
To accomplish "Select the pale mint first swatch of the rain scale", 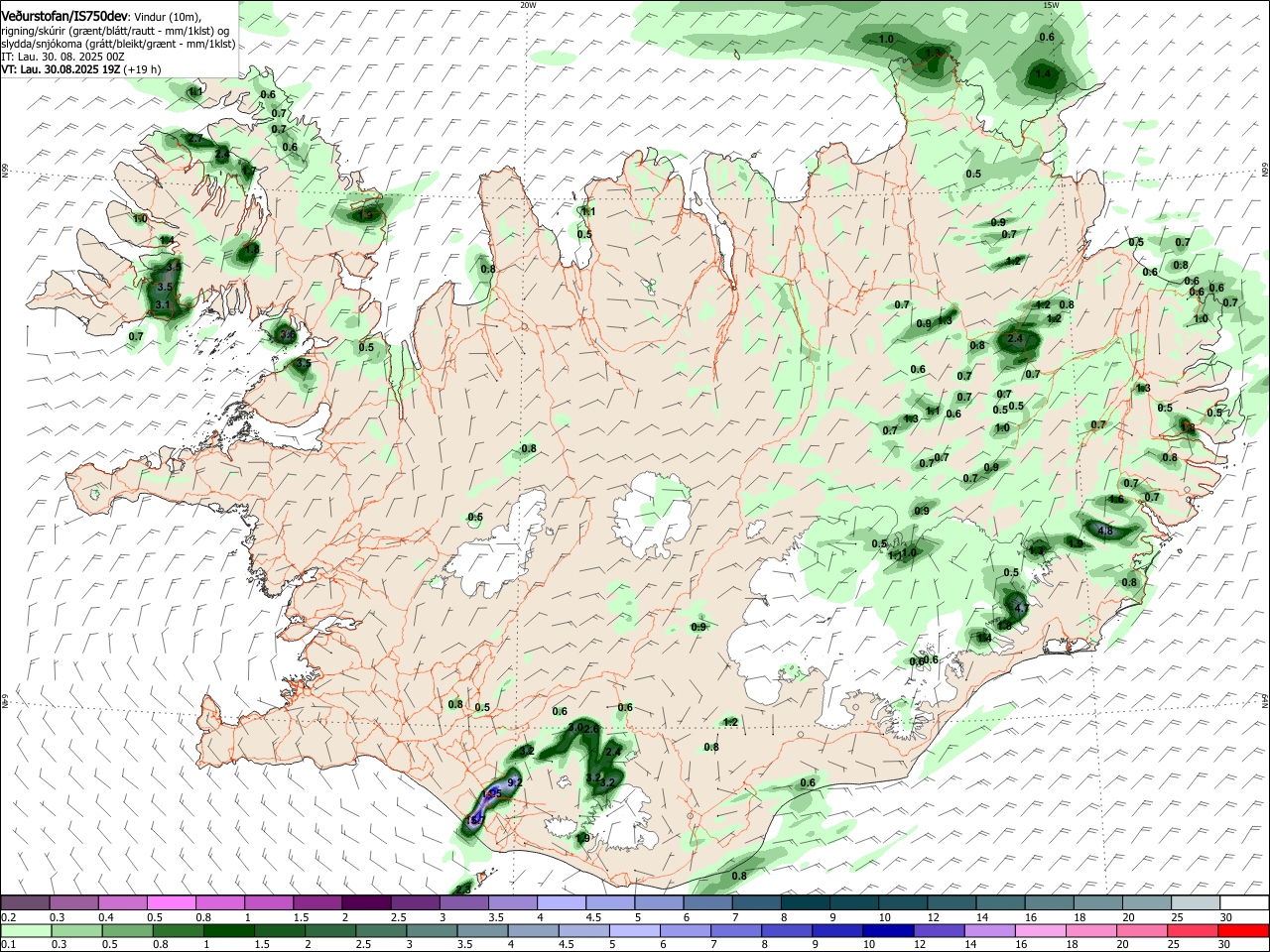I will 25,931.
